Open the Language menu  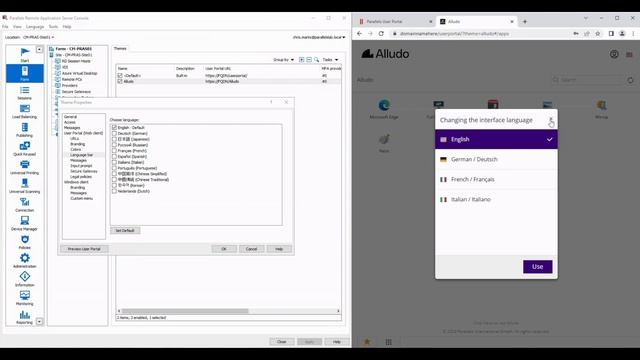click(x=35, y=27)
